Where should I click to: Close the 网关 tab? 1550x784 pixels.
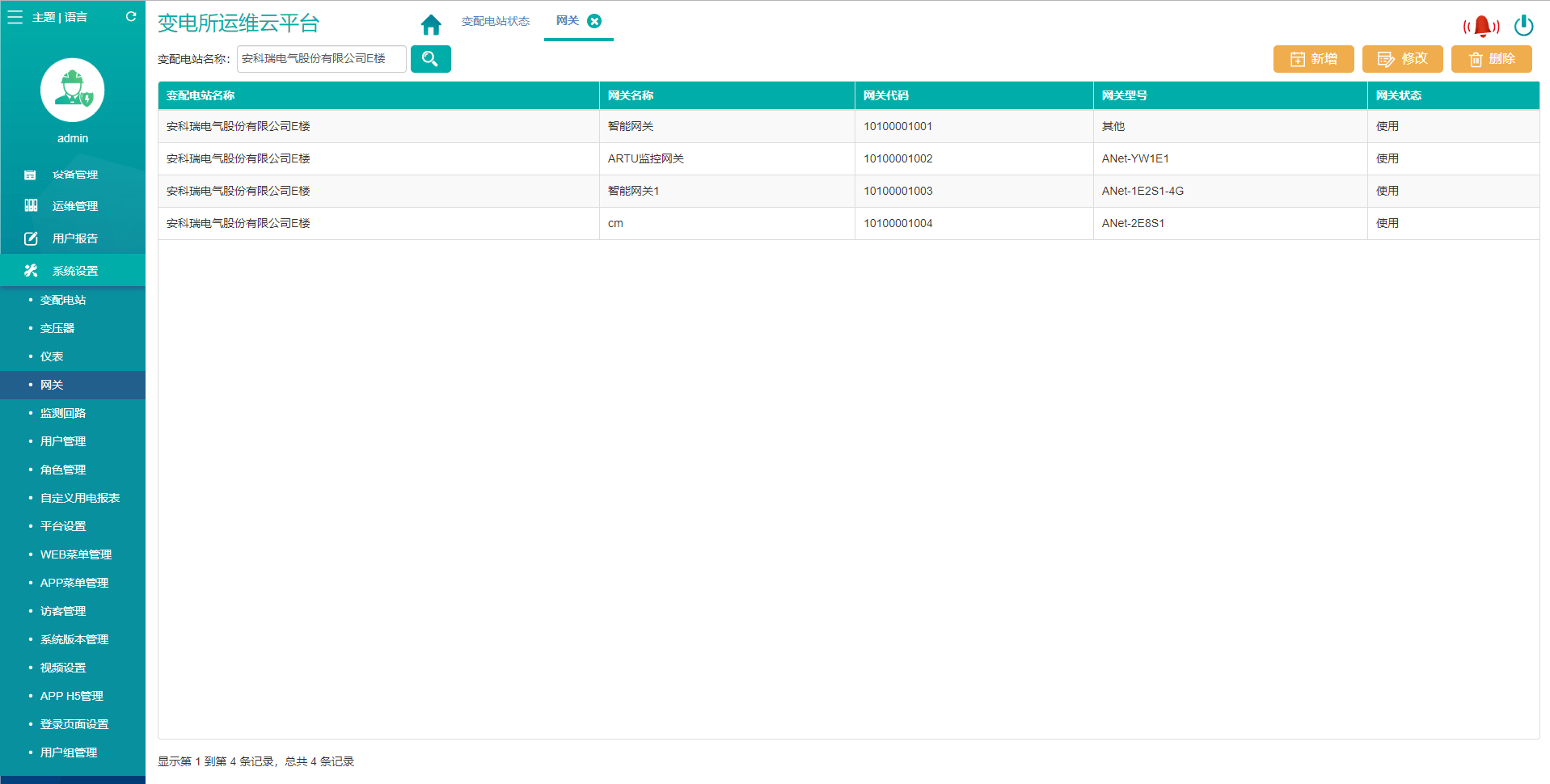594,21
